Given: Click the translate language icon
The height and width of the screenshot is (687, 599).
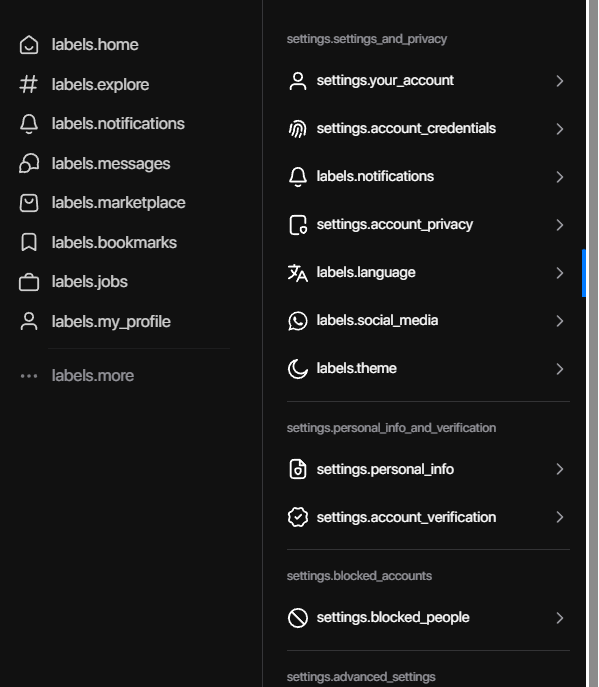Looking at the screenshot, I should tap(298, 273).
